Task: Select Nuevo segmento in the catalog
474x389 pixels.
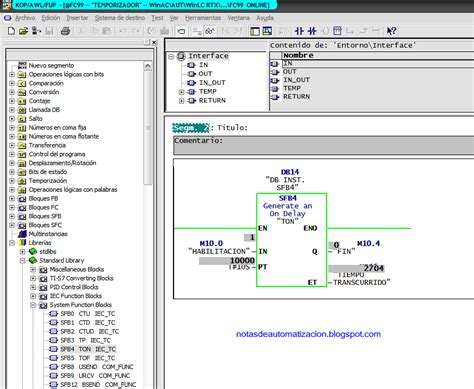Action: 51,66
